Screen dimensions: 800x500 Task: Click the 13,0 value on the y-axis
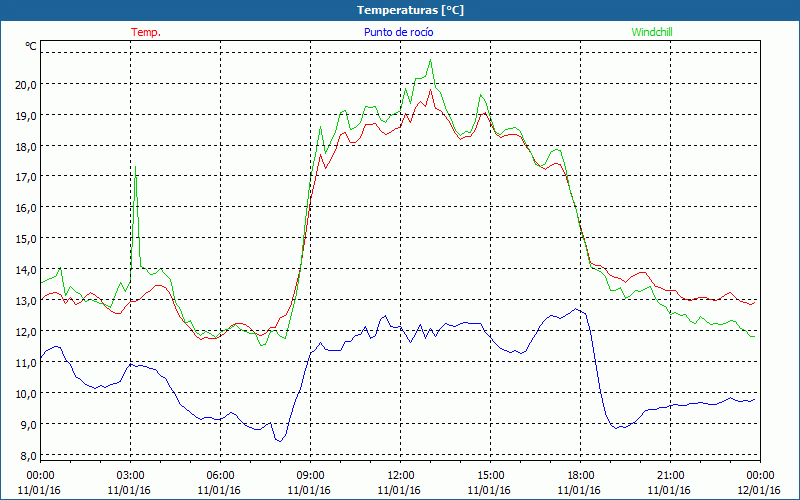click(26, 301)
